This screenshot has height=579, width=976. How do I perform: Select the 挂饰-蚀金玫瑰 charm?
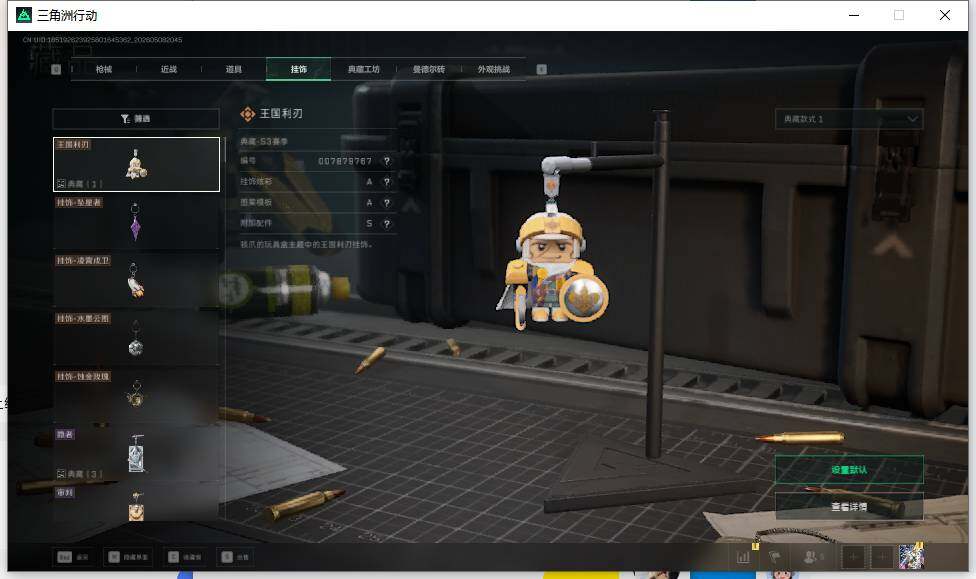(x=136, y=395)
